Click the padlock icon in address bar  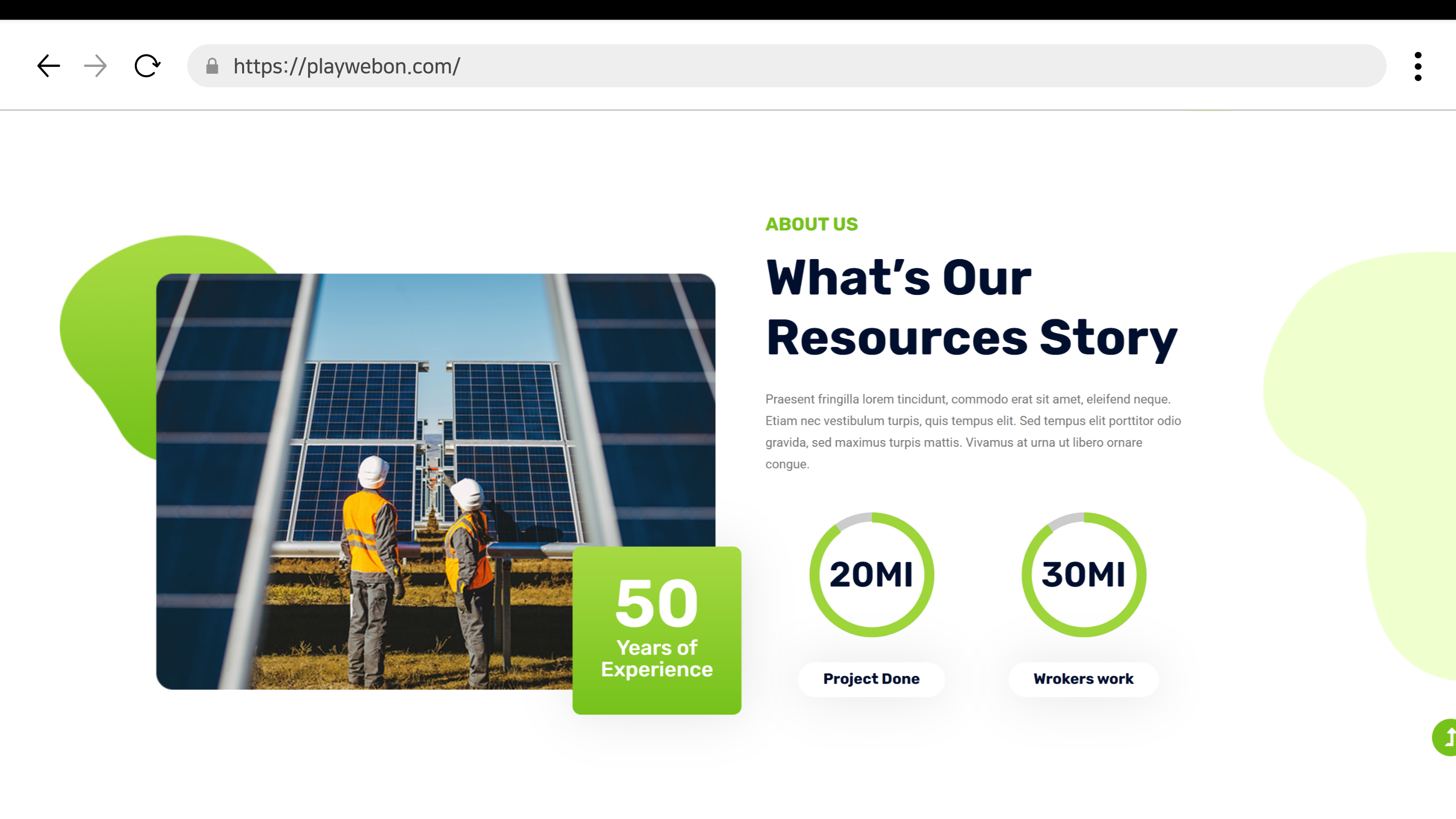click(x=212, y=66)
